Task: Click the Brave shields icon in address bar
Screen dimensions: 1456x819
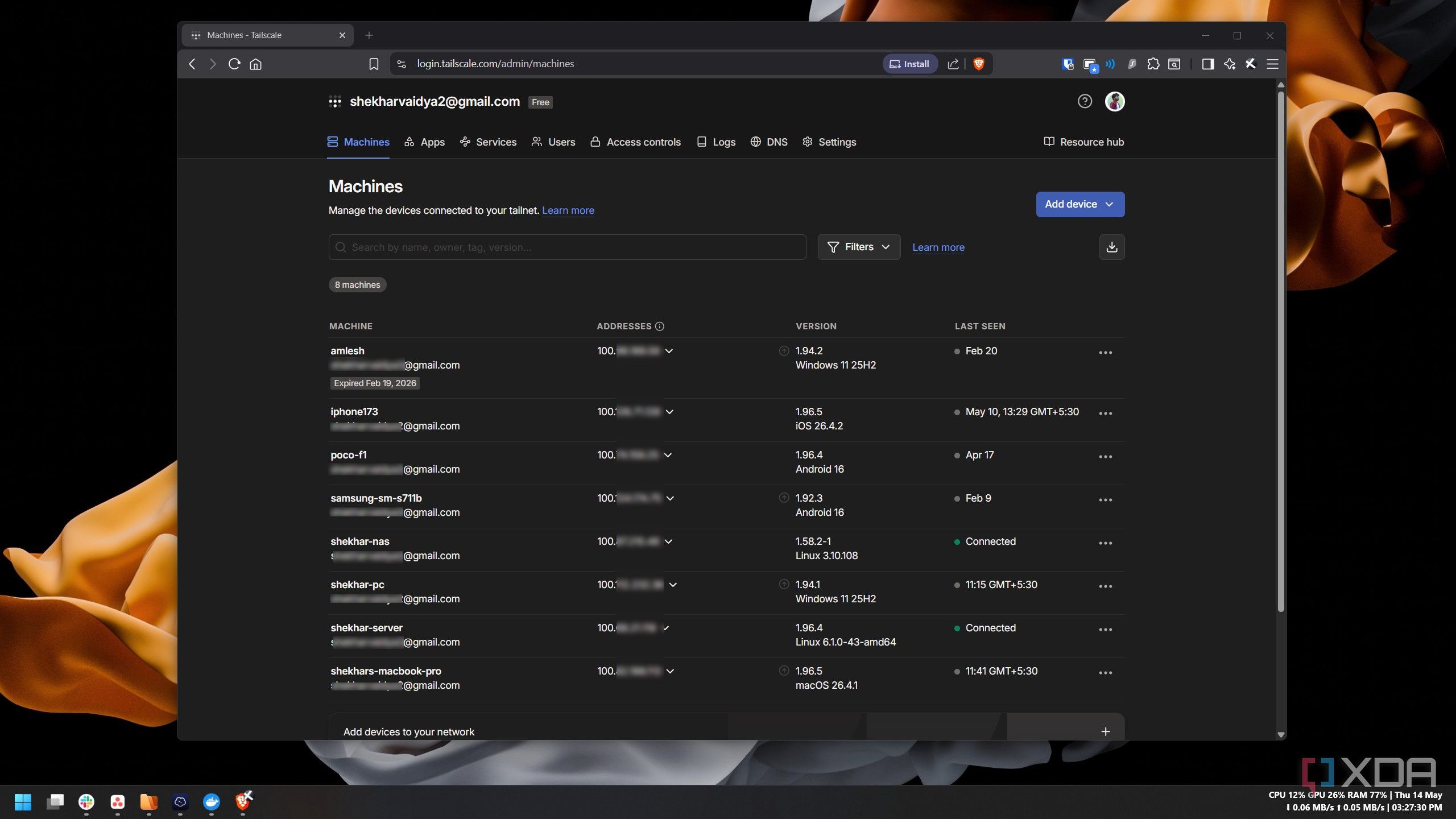Action: tap(979, 64)
